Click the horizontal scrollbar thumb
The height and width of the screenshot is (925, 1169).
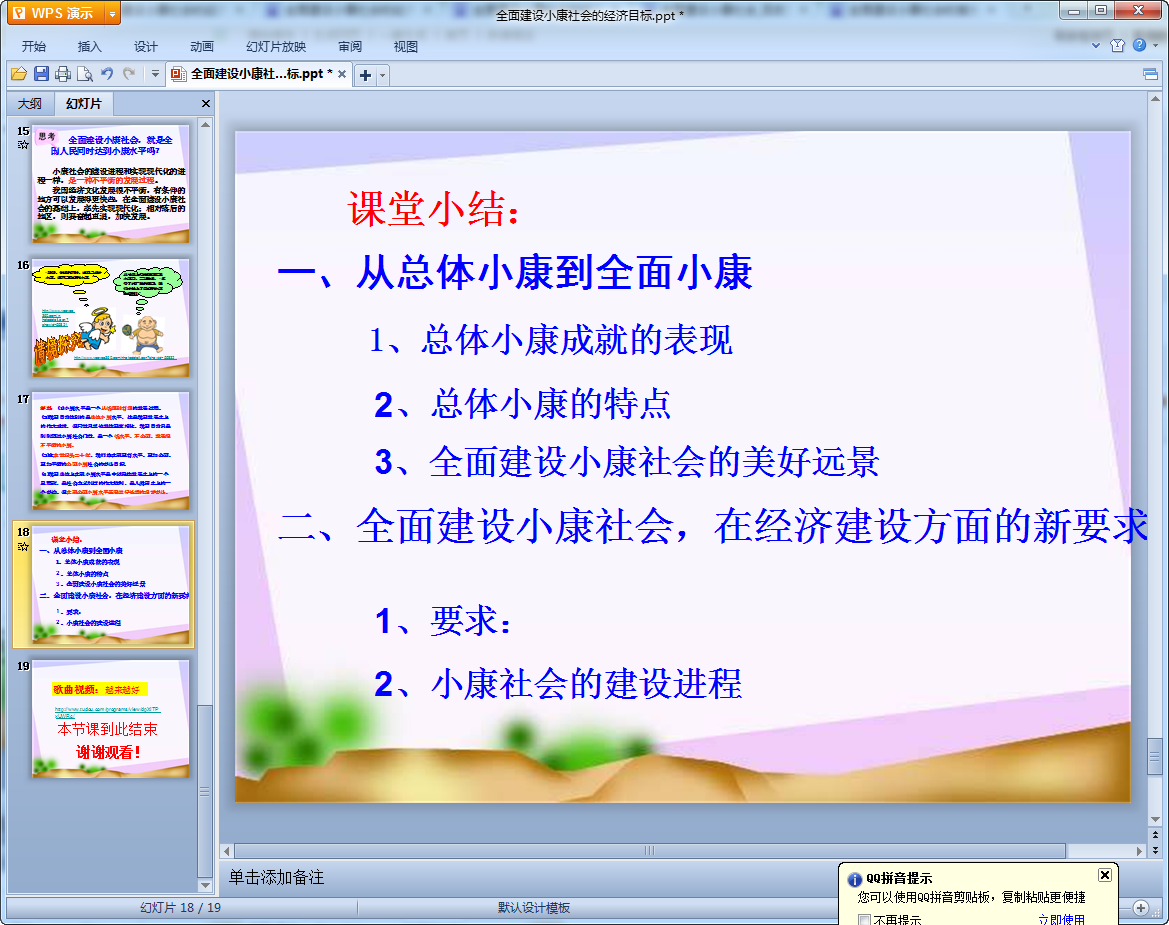[x=649, y=850]
